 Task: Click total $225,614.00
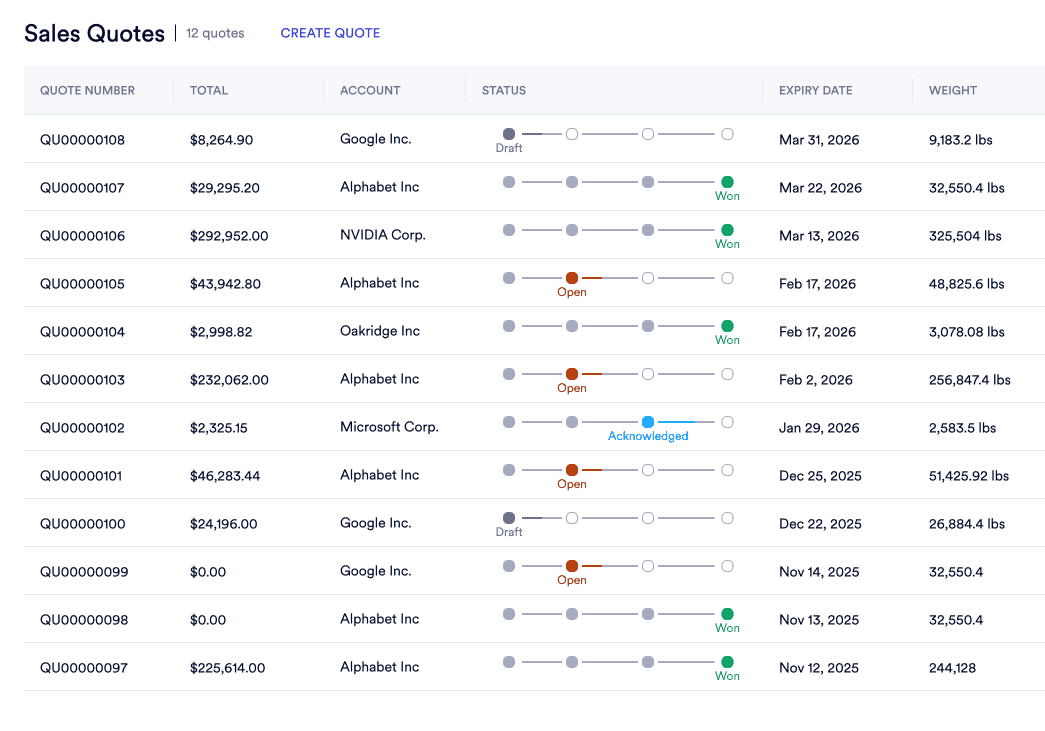228,668
